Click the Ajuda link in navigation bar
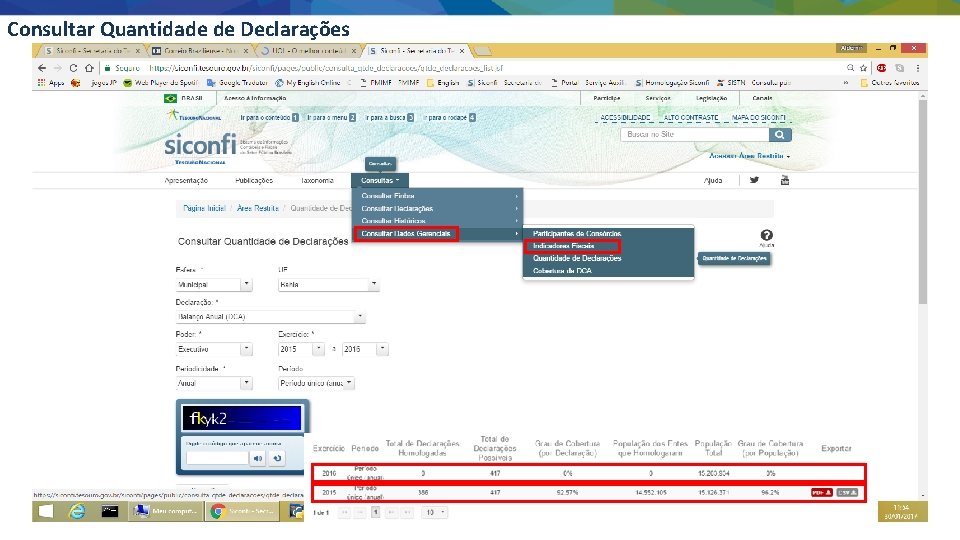960x540 pixels. [x=713, y=181]
